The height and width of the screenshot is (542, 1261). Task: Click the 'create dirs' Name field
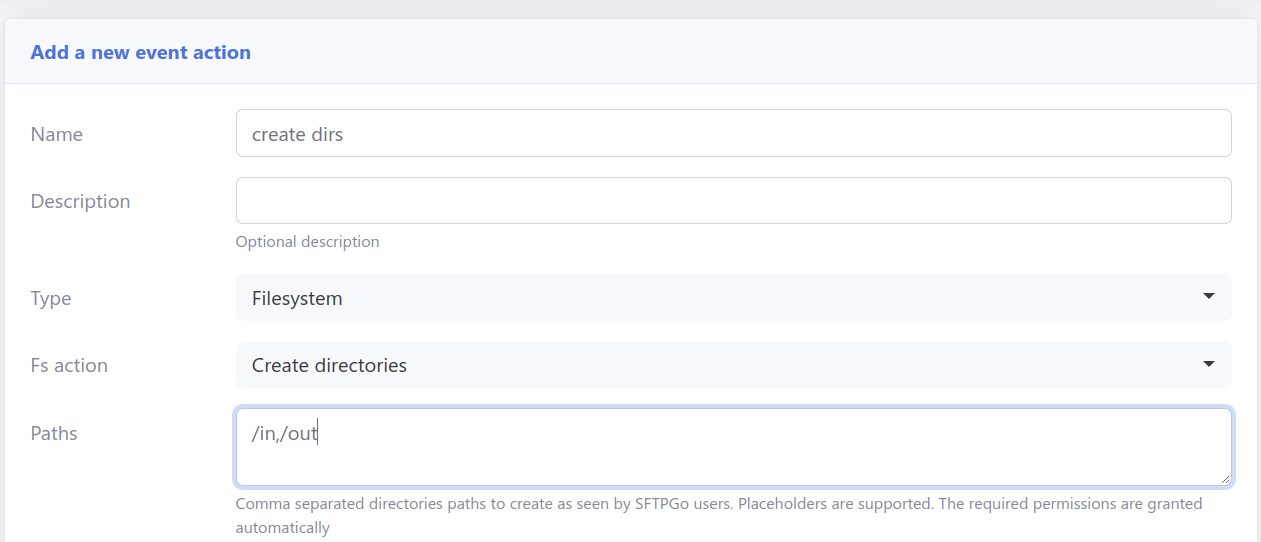[733, 134]
